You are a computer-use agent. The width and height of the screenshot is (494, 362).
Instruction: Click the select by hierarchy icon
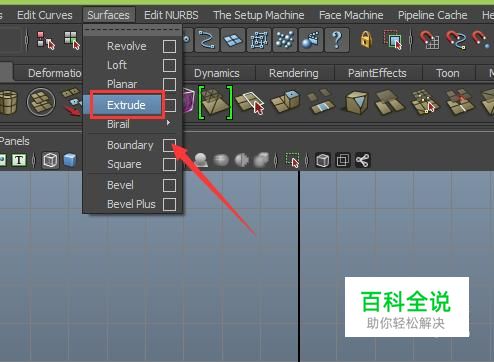tap(45, 40)
